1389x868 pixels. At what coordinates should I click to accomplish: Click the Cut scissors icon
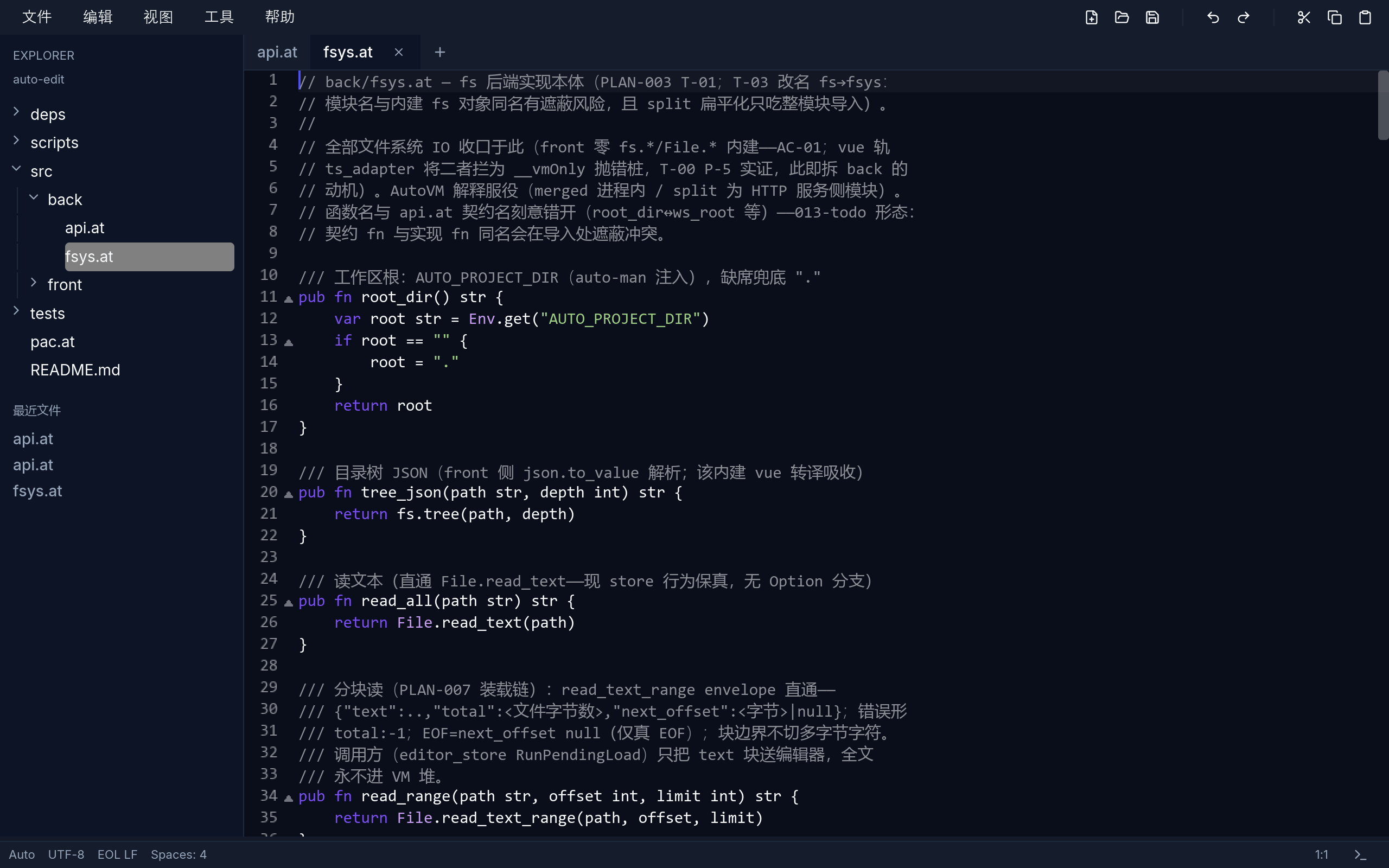[x=1304, y=17]
